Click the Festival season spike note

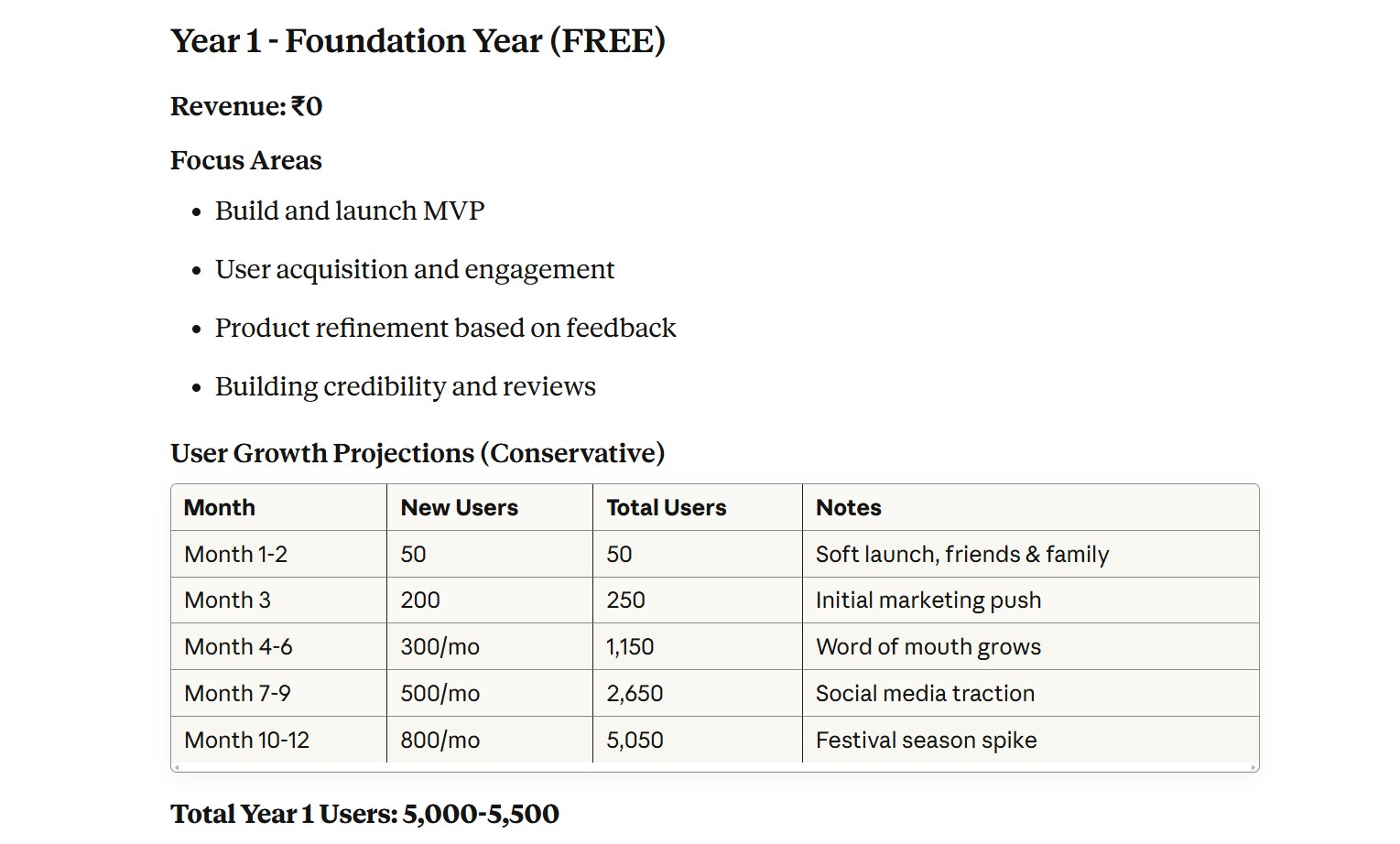tap(927, 741)
